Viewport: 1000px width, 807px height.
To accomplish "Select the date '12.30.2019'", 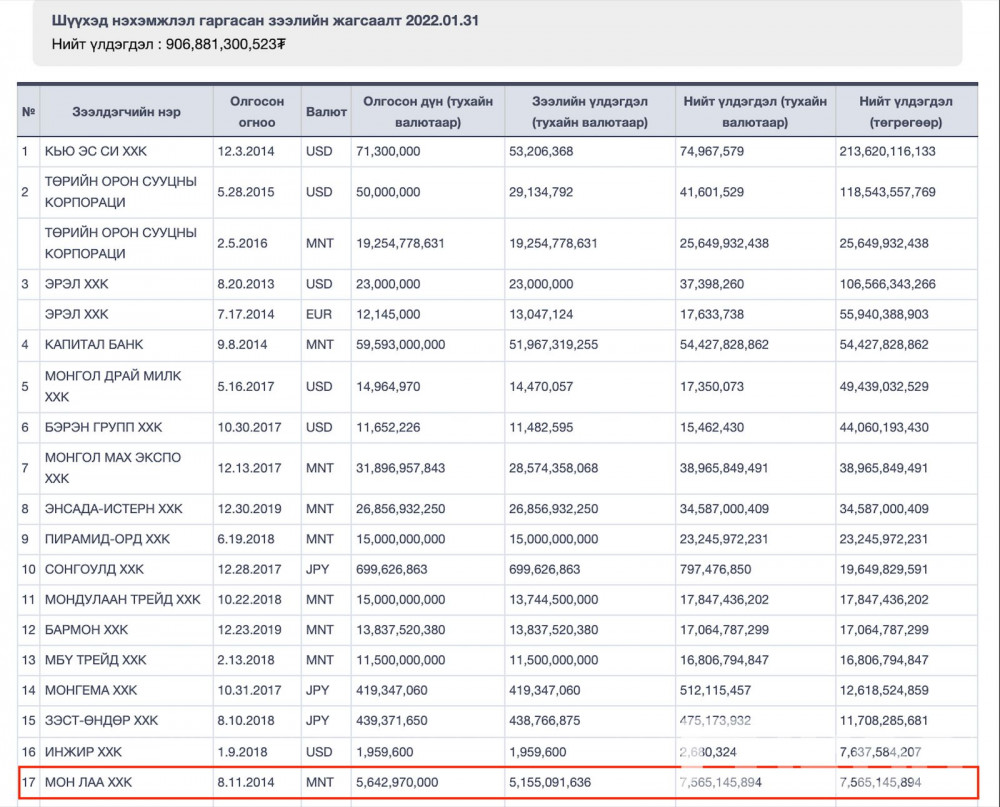I will coord(249,508).
